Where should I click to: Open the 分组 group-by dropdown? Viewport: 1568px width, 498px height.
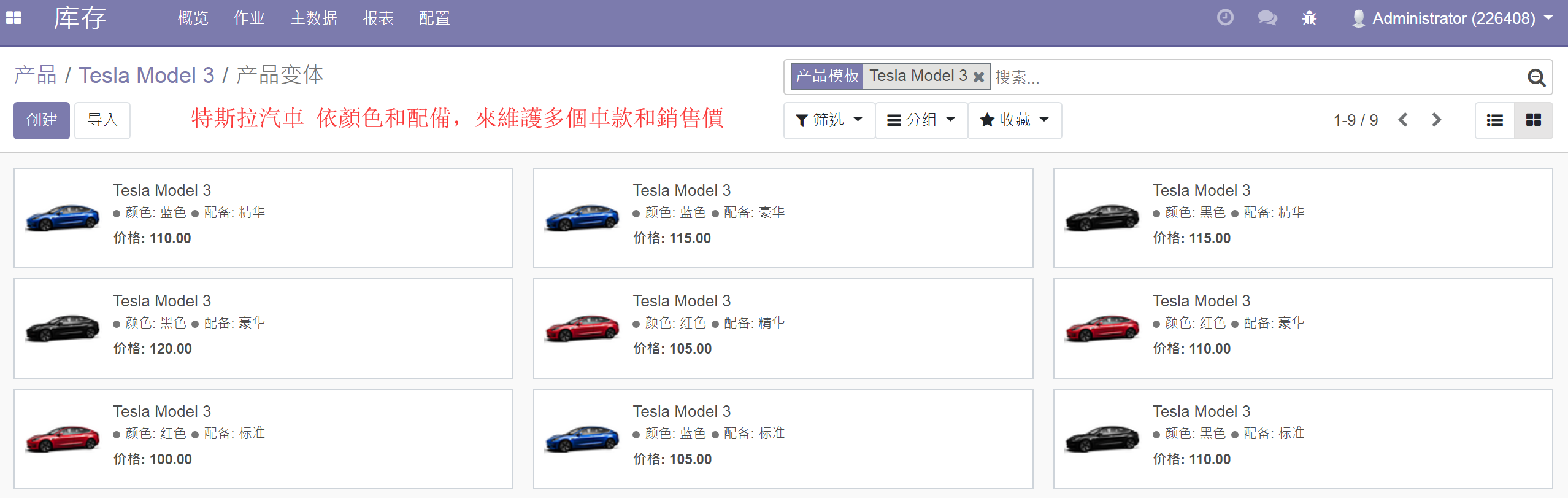921,120
